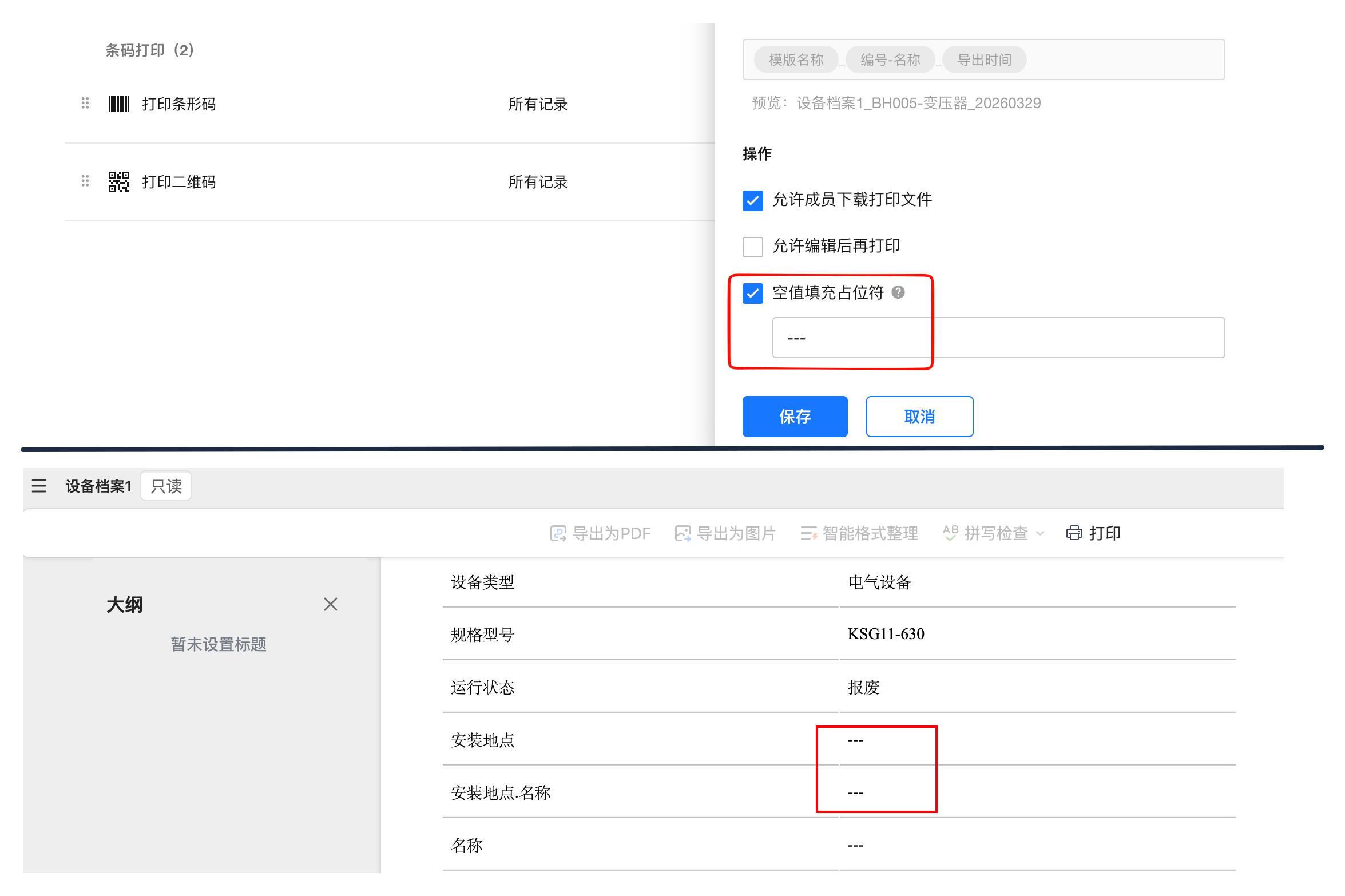Enable 允许编辑后再打印 checkbox
The height and width of the screenshot is (896, 1345).
pos(752,247)
